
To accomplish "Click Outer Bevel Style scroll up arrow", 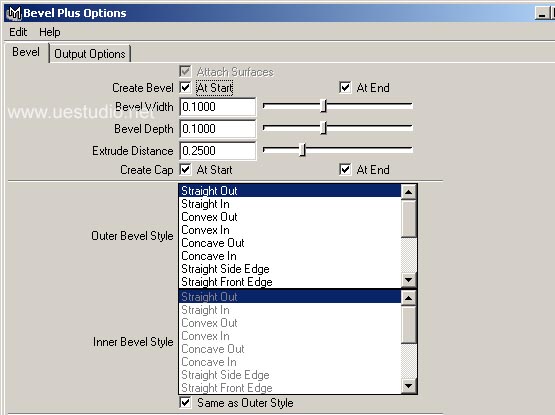I will pos(408,192).
